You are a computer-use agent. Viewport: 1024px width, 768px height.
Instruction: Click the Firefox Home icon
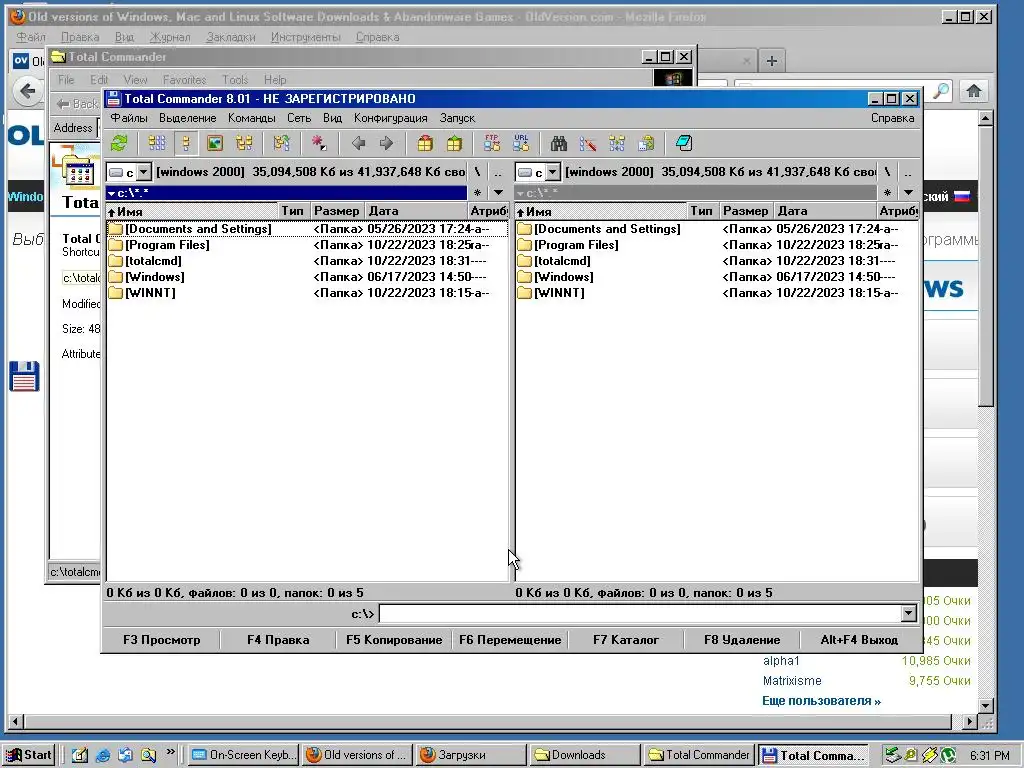974,91
